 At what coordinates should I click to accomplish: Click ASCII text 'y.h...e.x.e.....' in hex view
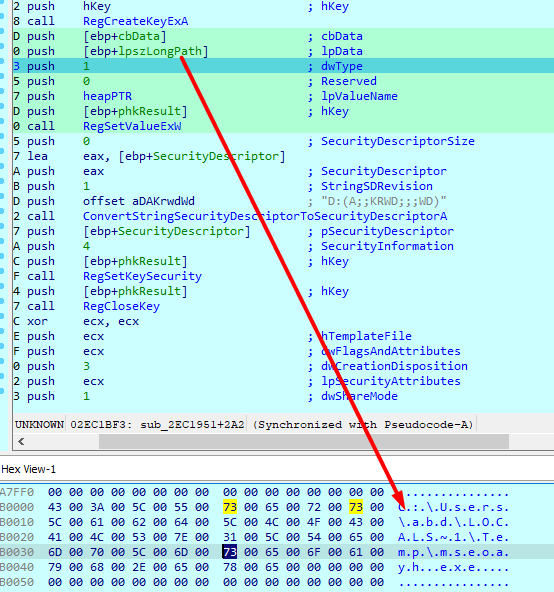(453, 567)
